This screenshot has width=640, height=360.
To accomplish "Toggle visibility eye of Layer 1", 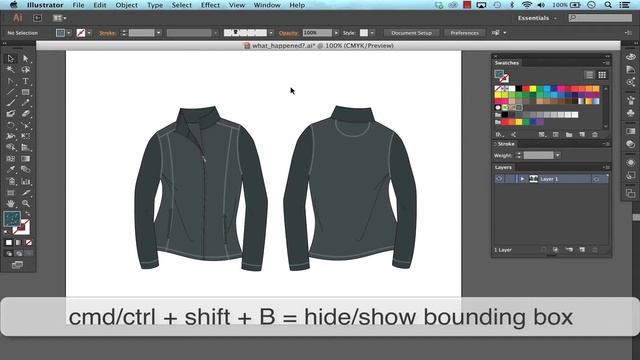I will [499, 179].
